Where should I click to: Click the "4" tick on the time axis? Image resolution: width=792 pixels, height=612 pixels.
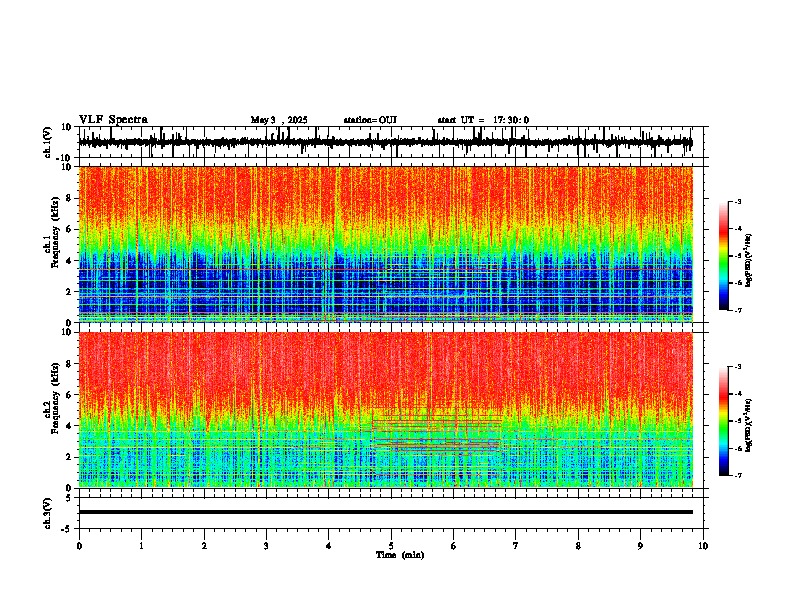(x=329, y=546)
